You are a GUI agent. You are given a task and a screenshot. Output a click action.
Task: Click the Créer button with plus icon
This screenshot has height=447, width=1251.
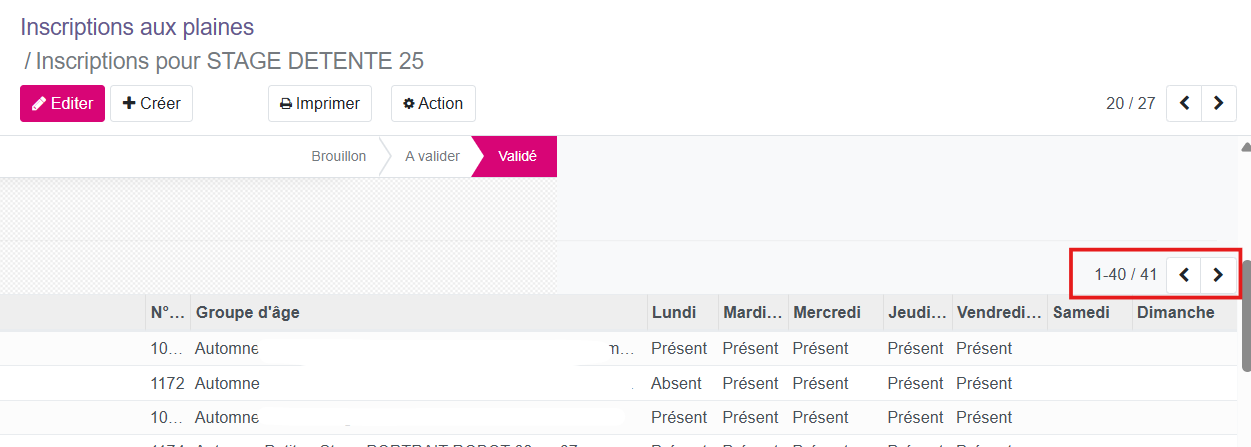pyautogui.click(x=151, y=104)
